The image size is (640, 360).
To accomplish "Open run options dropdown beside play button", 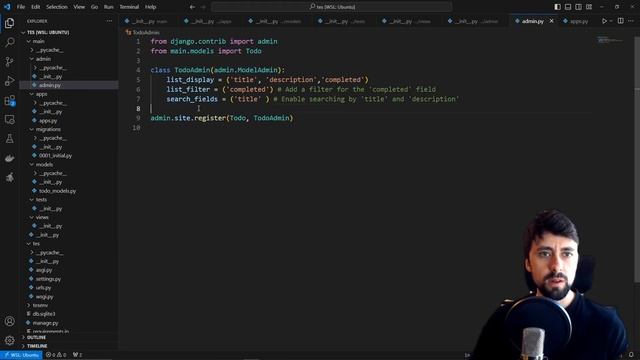I will (611, 21).
